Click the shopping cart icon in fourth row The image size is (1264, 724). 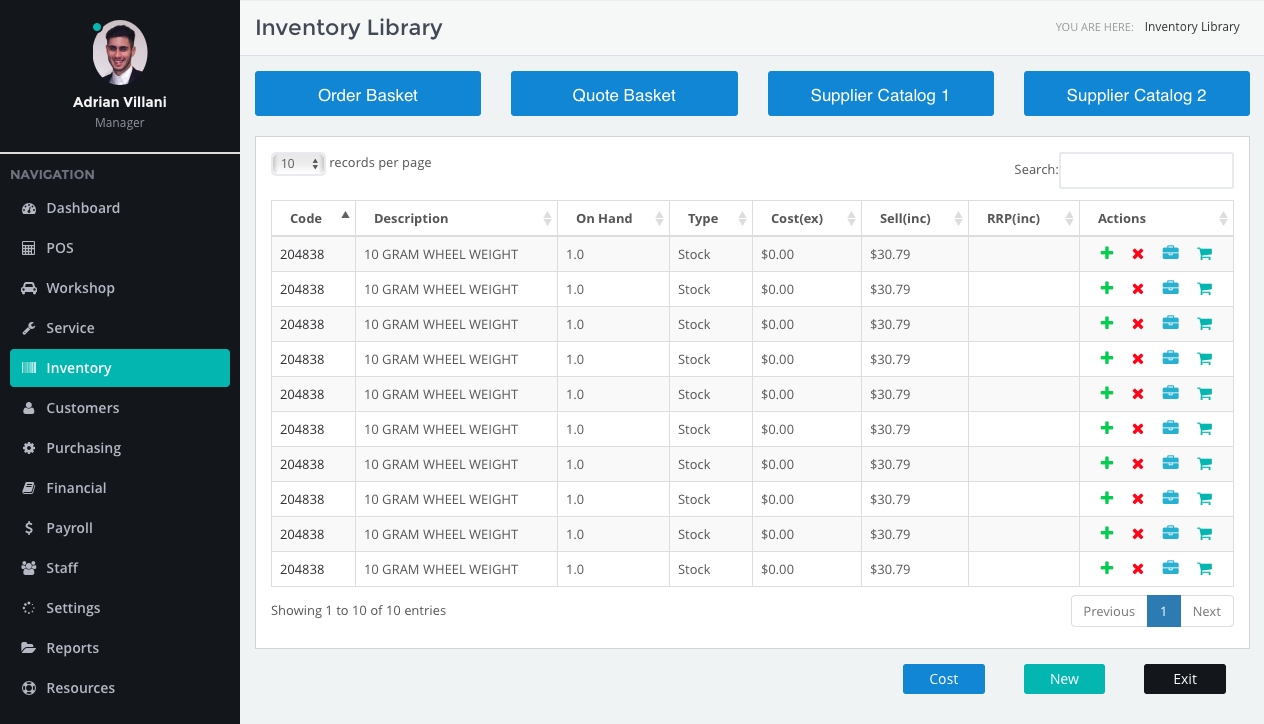[x=1204, y=359]
